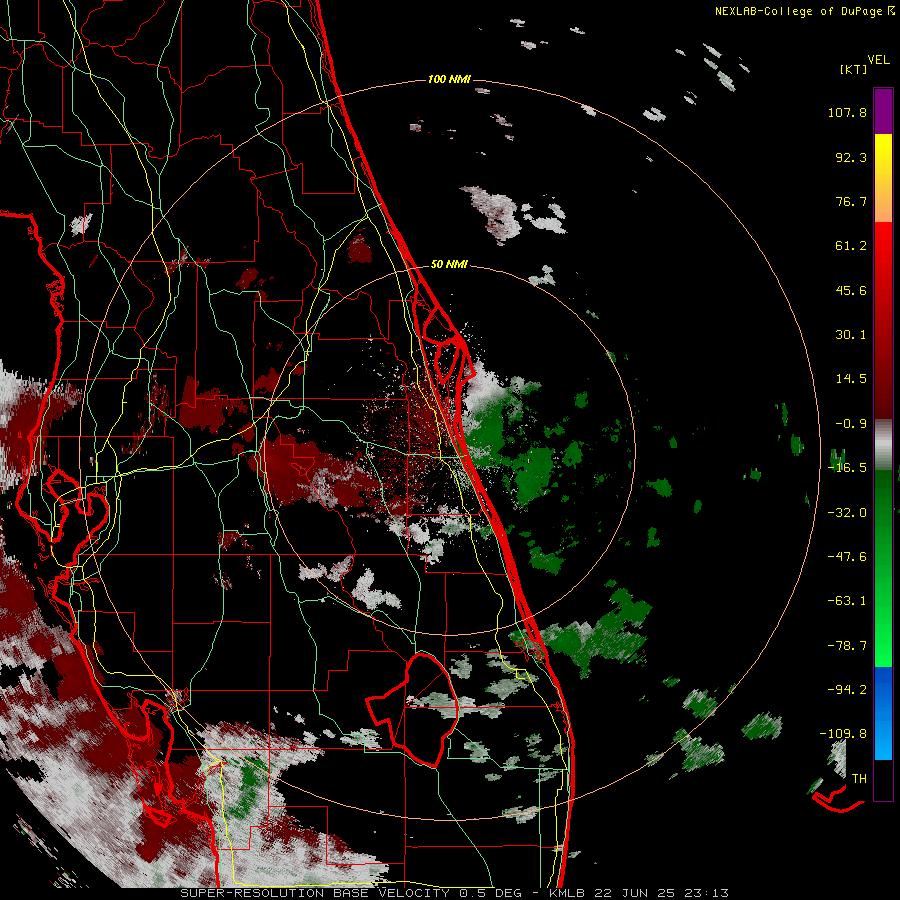Click the NEXLAB-College of DuPage credit text

(x=805, y=11)
